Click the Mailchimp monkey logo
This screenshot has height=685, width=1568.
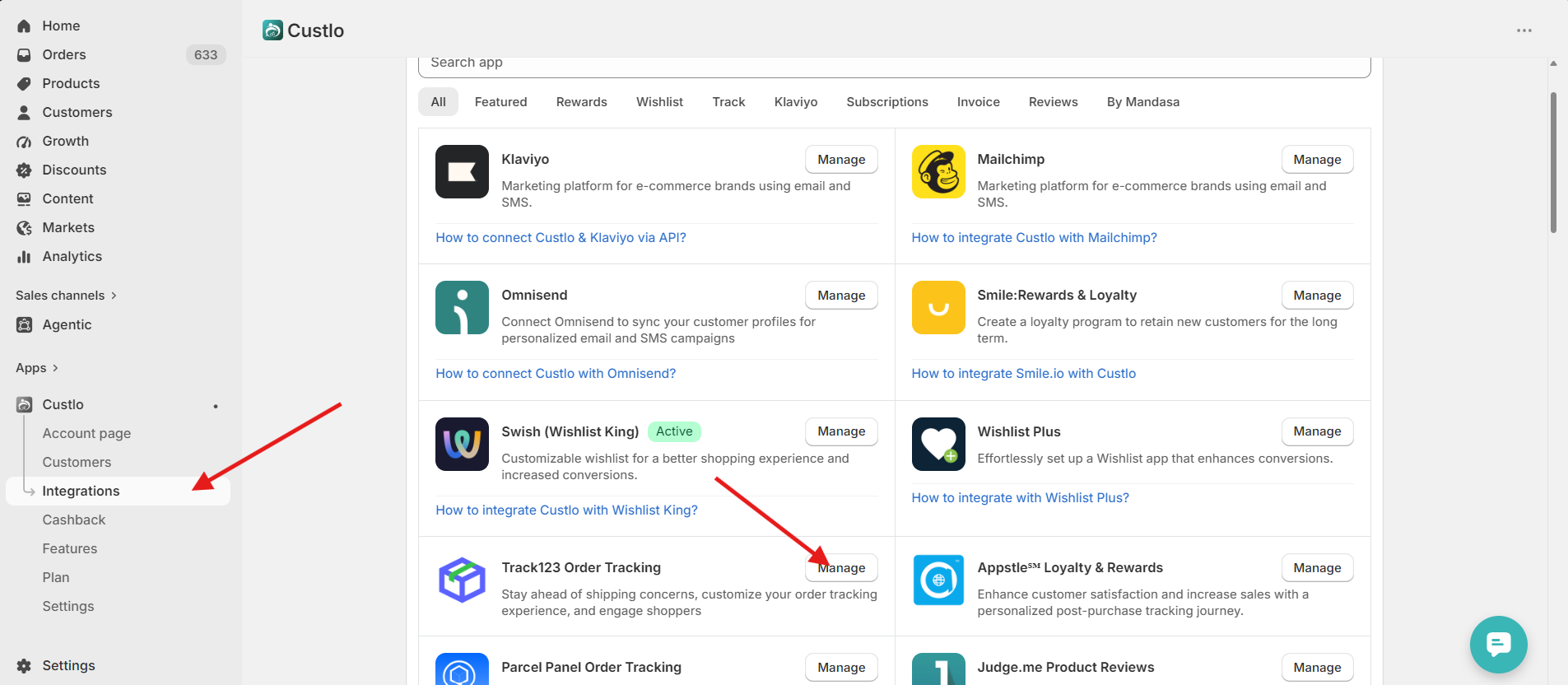[x=938, y=172]
